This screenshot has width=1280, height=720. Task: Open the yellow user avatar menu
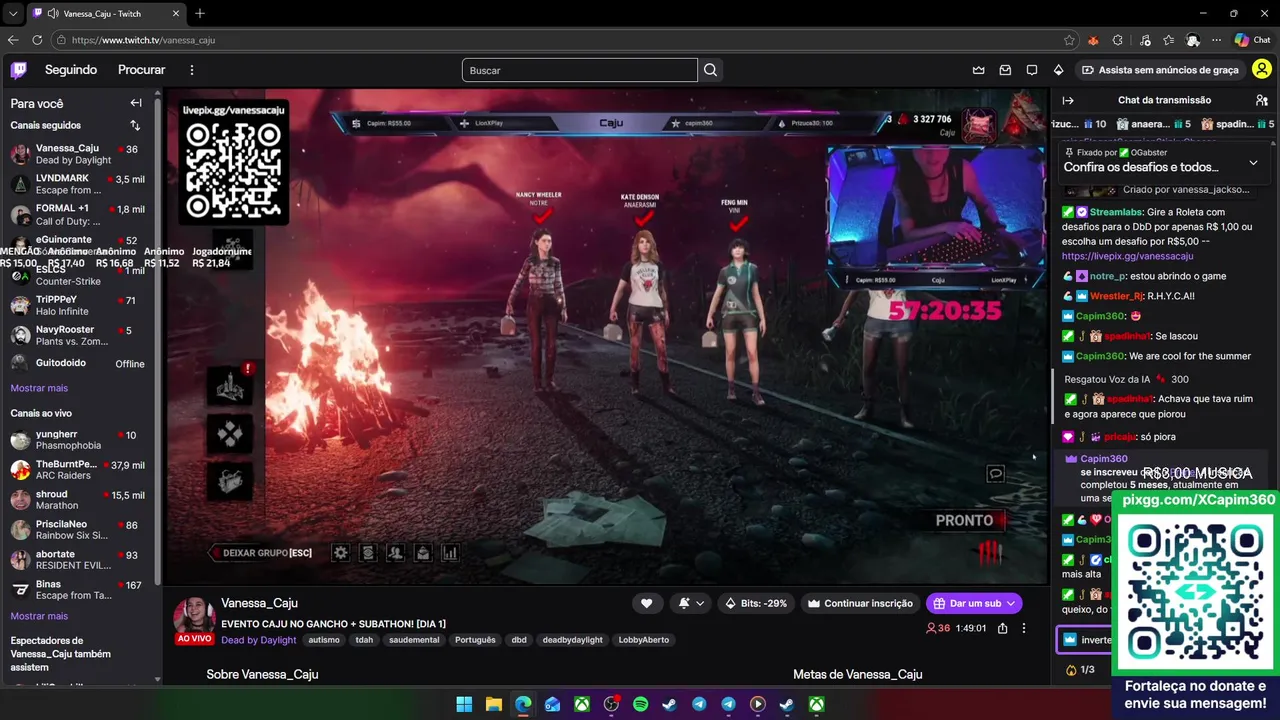[x=1261, y=70]
